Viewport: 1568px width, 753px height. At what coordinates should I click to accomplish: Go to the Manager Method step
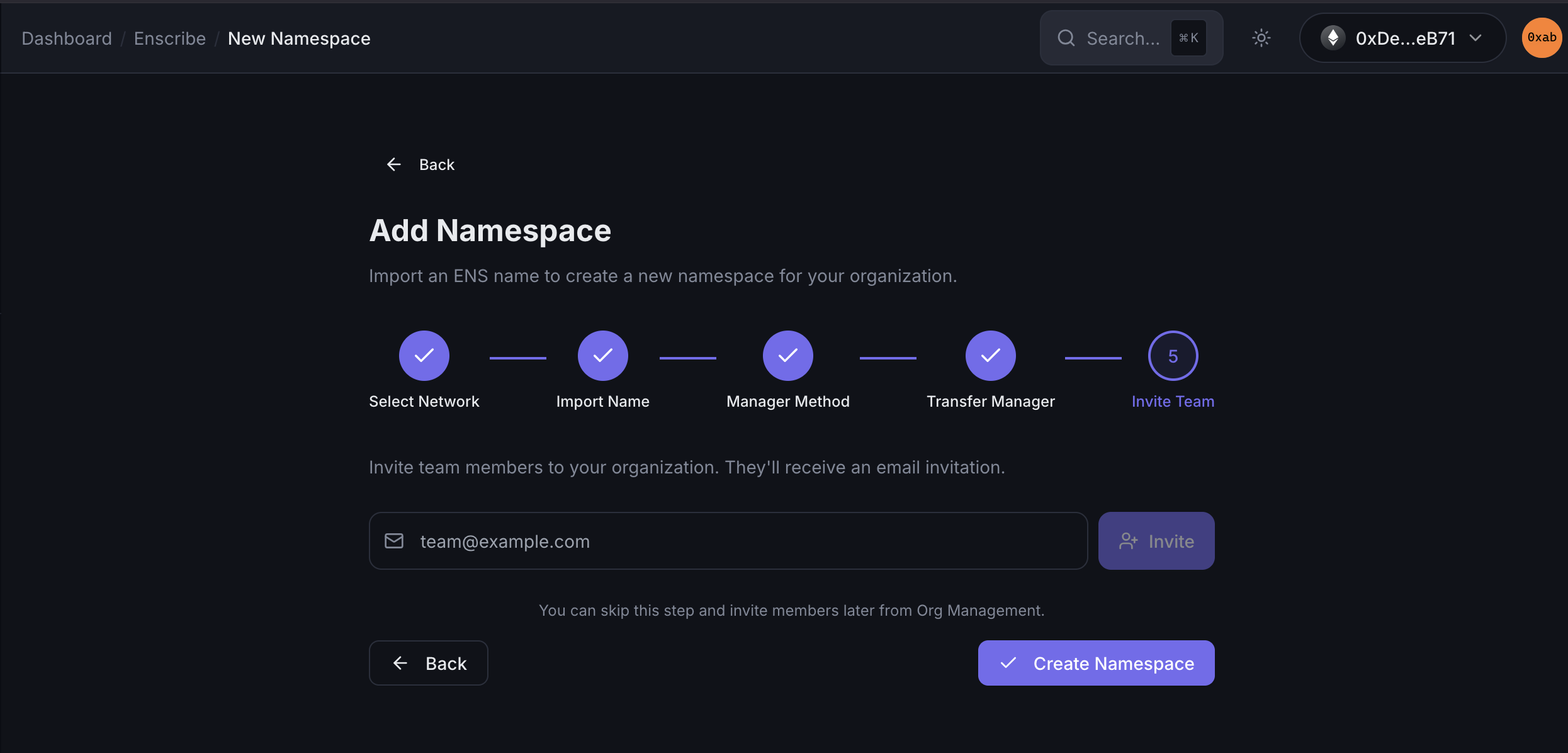pos(787,356)
